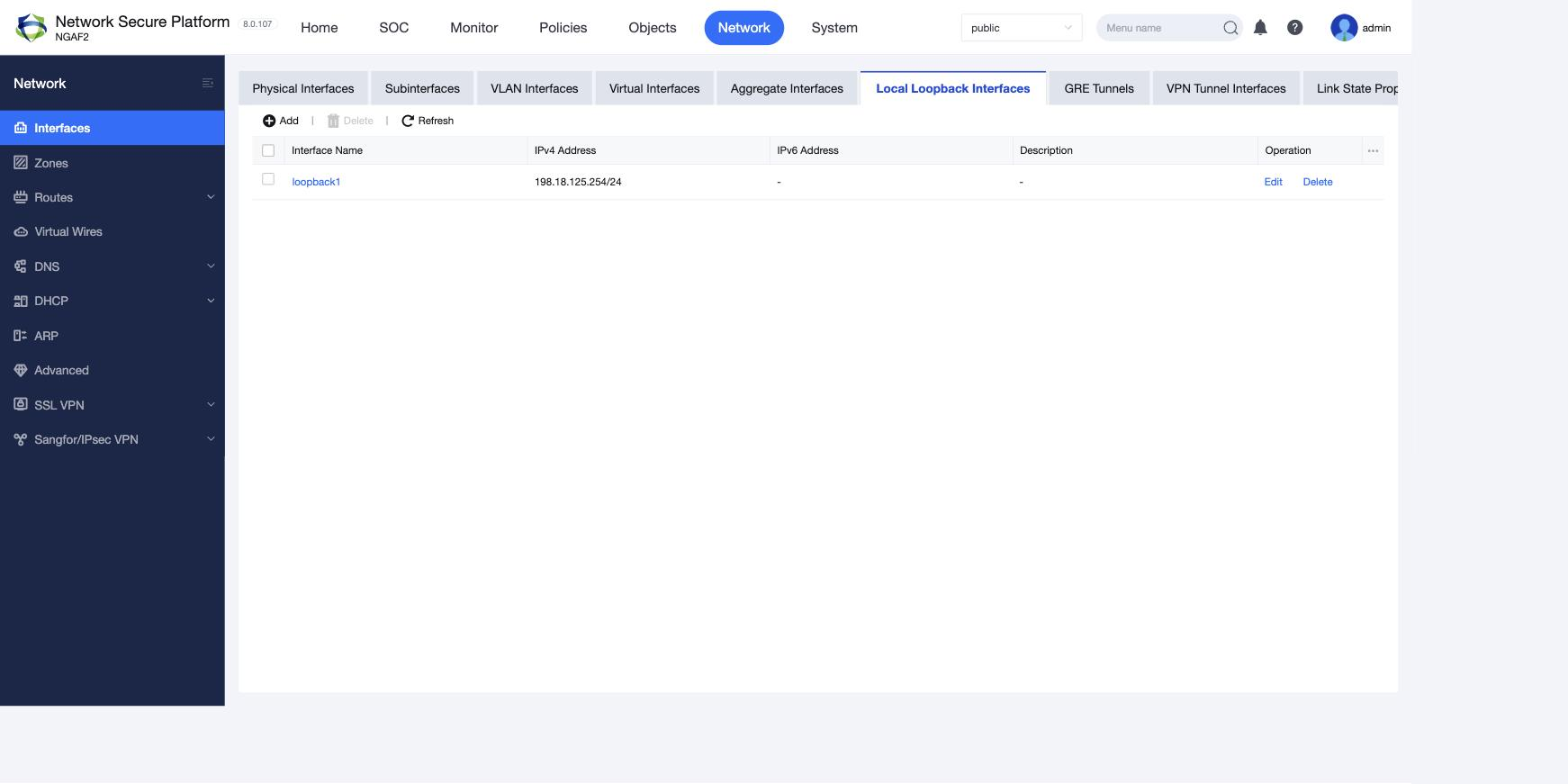Click the Network Secure Platform logo
Image resolution: width=1568 pixels, height=784 pixels.
click(x=31, y=28)
